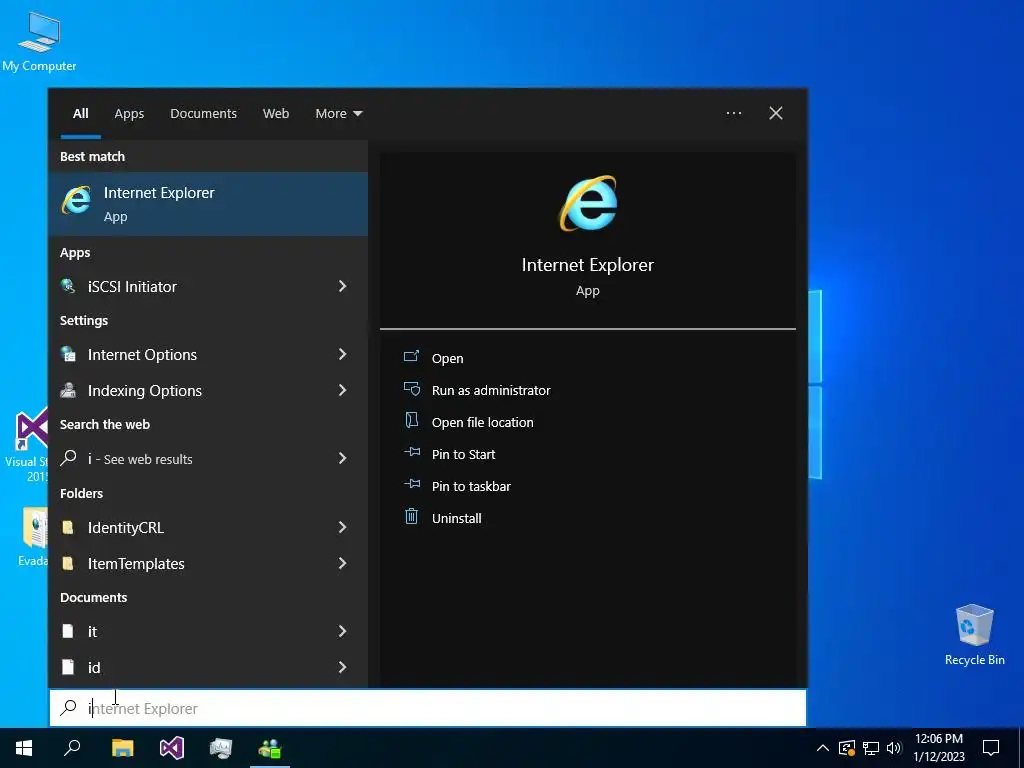The height and width of the screenshot is (768, 1024).
Task: Click the Pin to taskbar pin icon
Action: [412, 484]
